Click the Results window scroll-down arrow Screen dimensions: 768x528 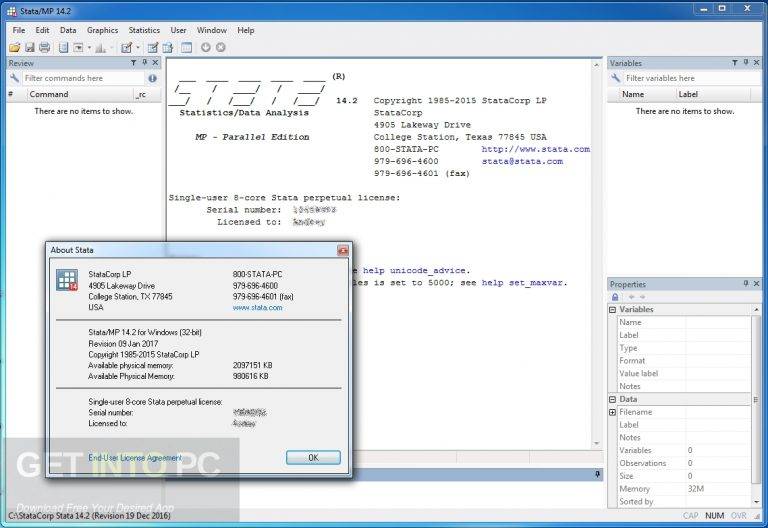pyautogui.click(x=597, y=443)
